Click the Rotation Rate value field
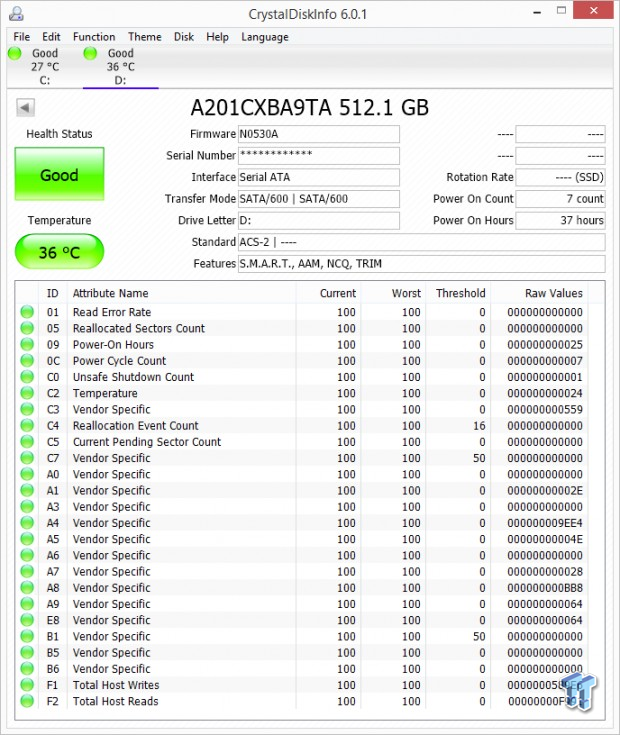 coord(560,177)
